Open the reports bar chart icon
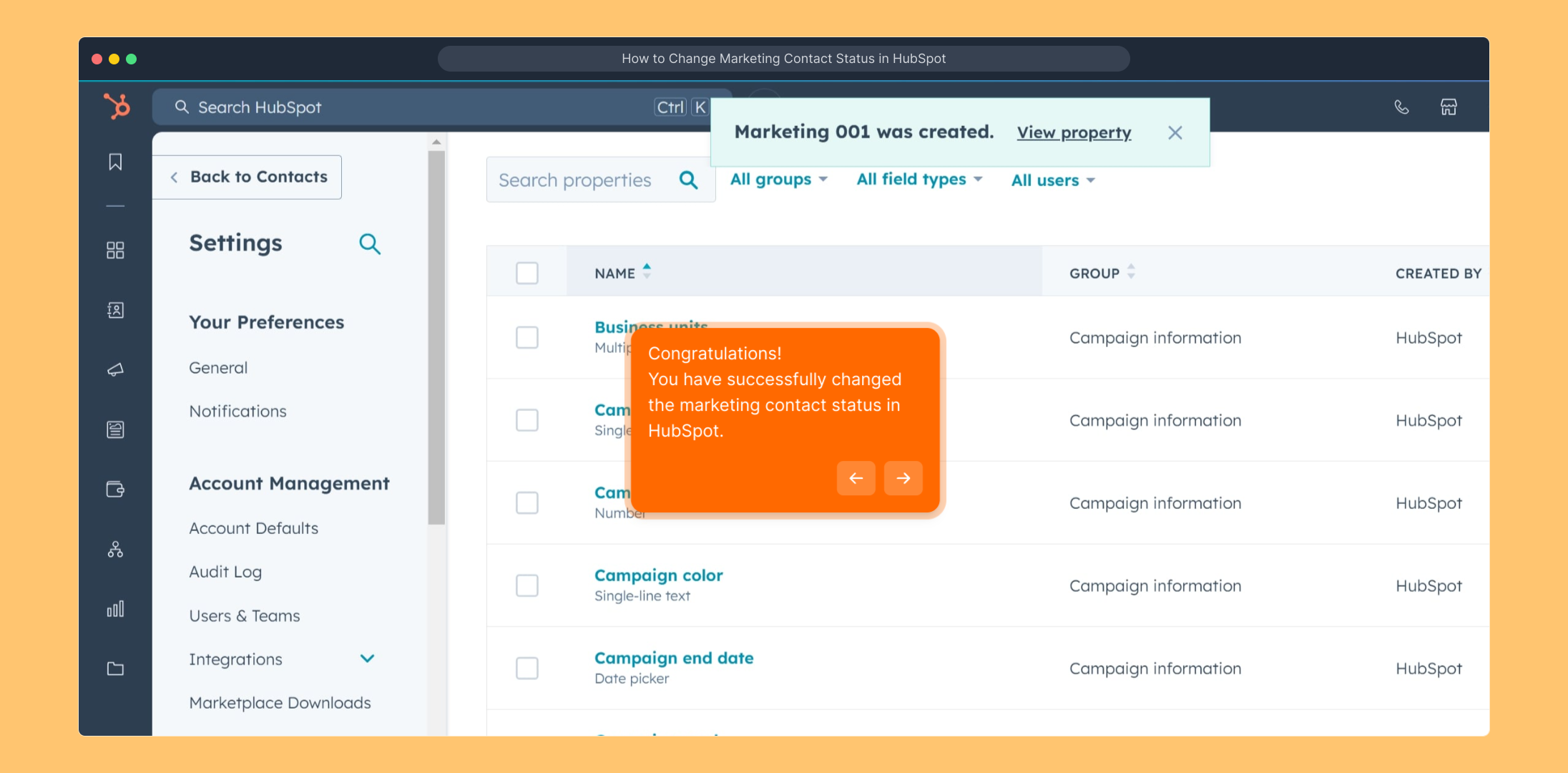Viewport: 1568px width, 773px height. pos(115,609)
